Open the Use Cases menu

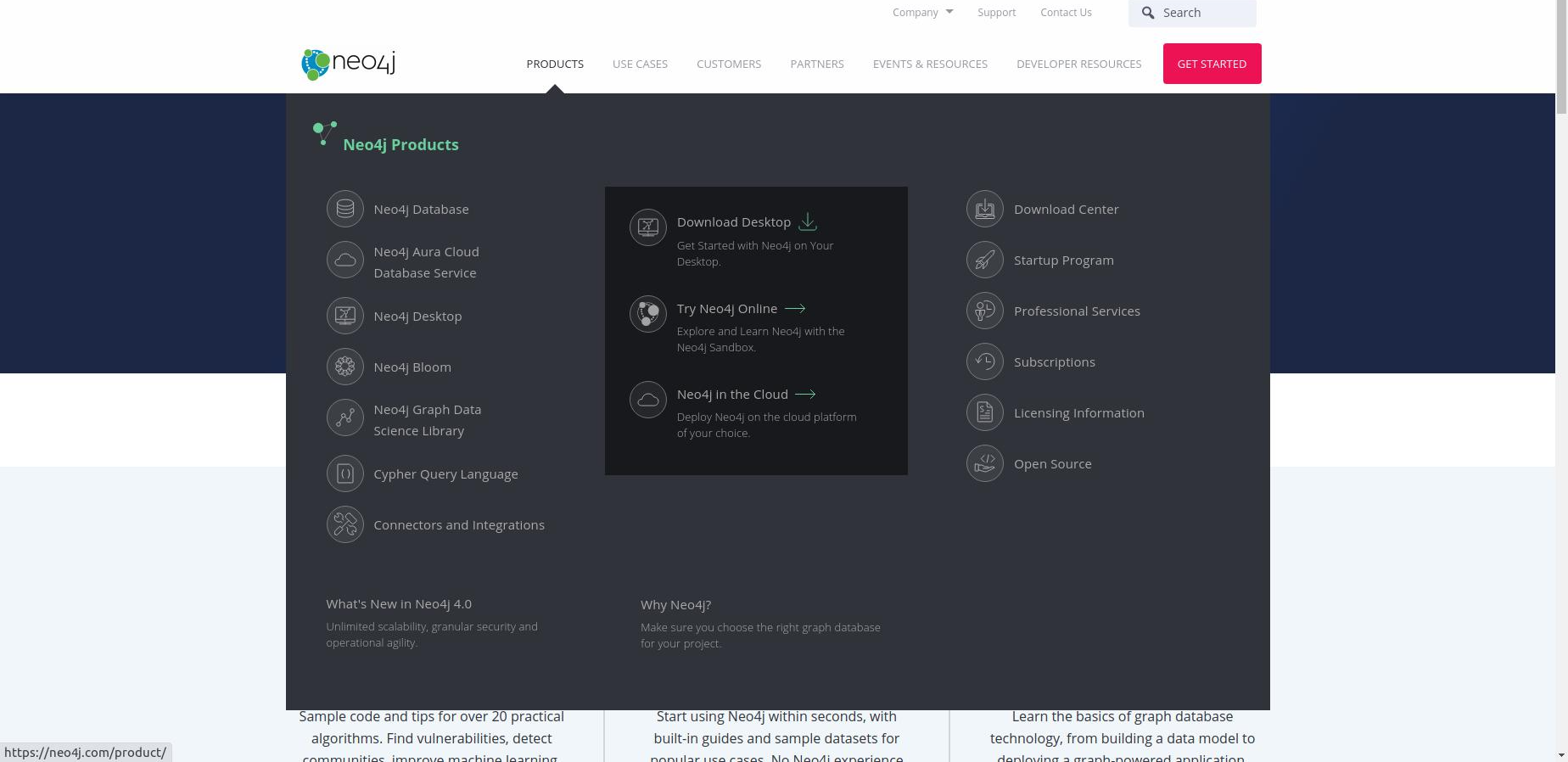tap(640, 64)
